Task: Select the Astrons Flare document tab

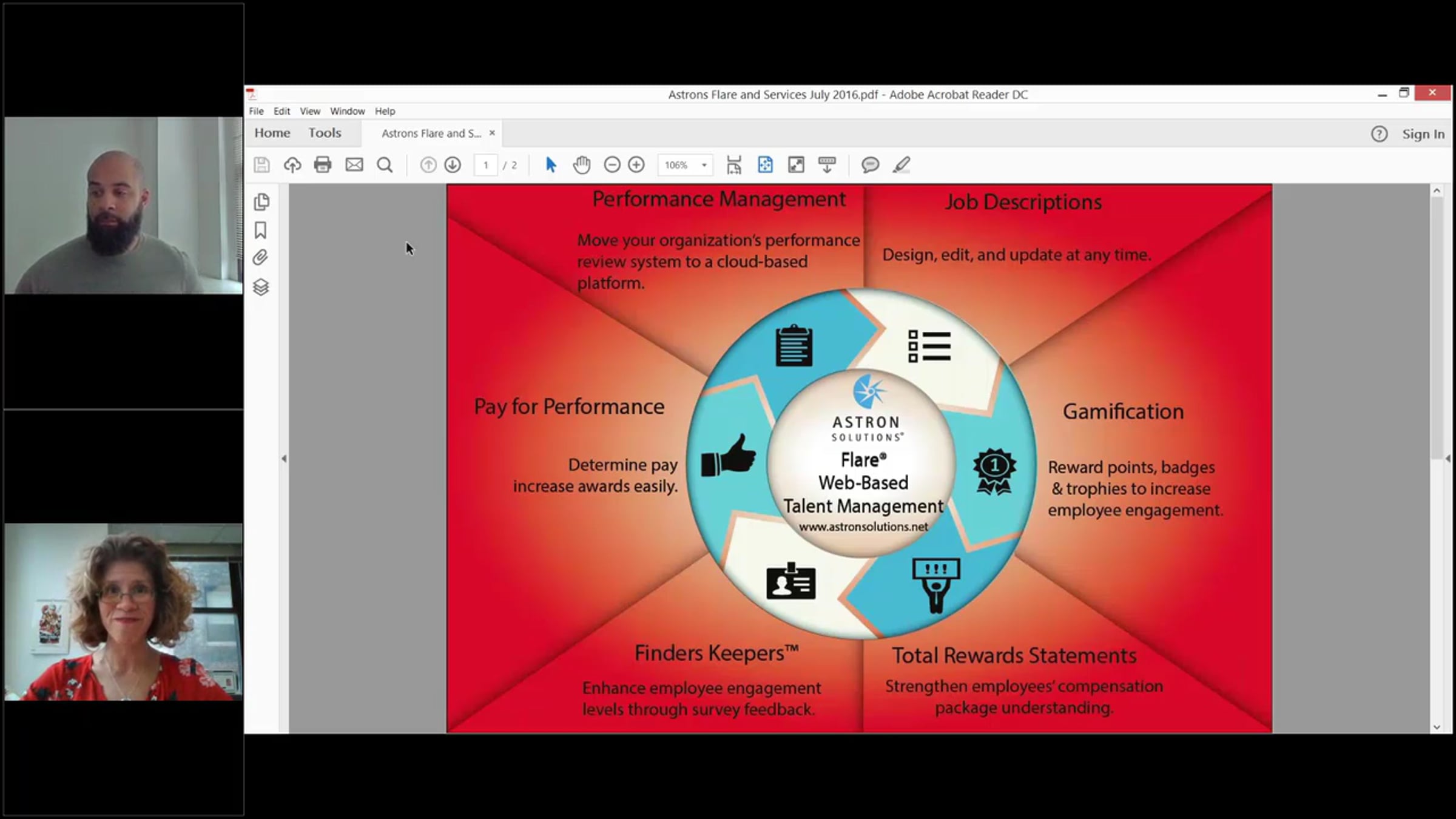Action: click(x=431, y=133)
